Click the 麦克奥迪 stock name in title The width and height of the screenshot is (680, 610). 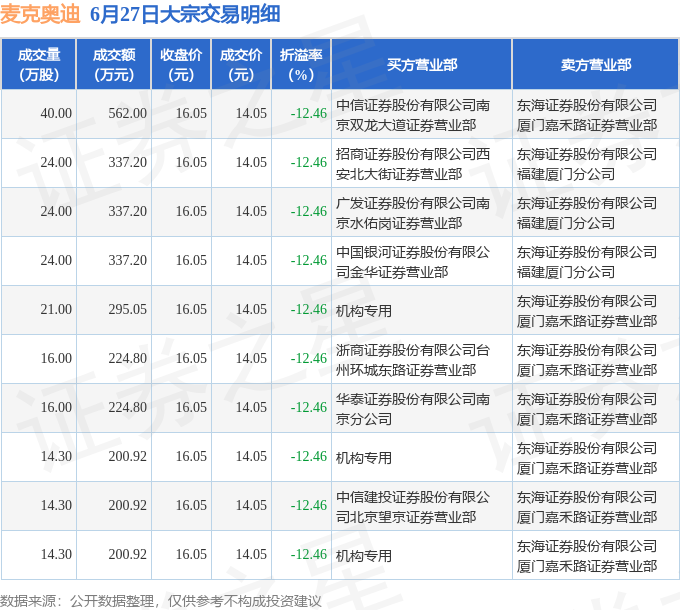(x=40, y=14)
